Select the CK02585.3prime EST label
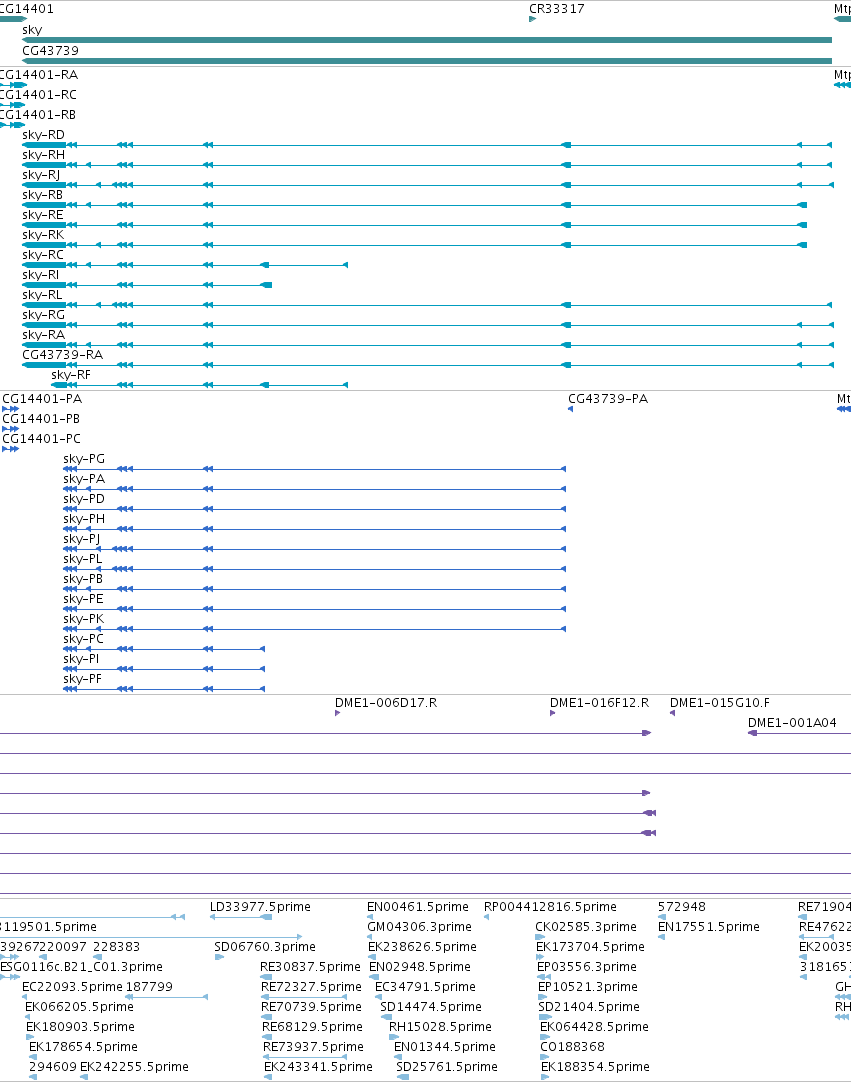Screen dimensions: 851x1082 (x=586, y=927)
